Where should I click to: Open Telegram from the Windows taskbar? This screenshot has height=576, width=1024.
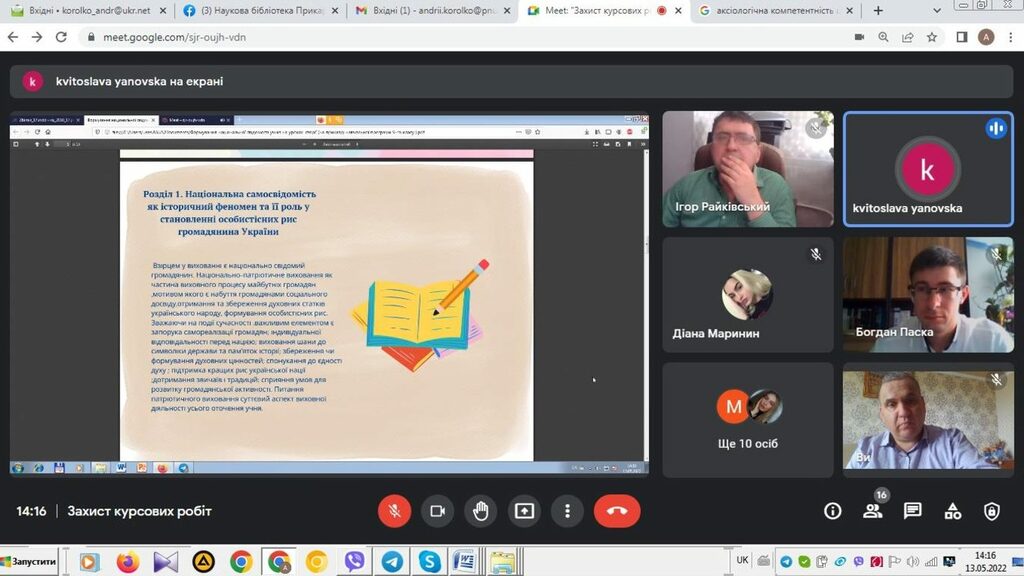(392, 561)
